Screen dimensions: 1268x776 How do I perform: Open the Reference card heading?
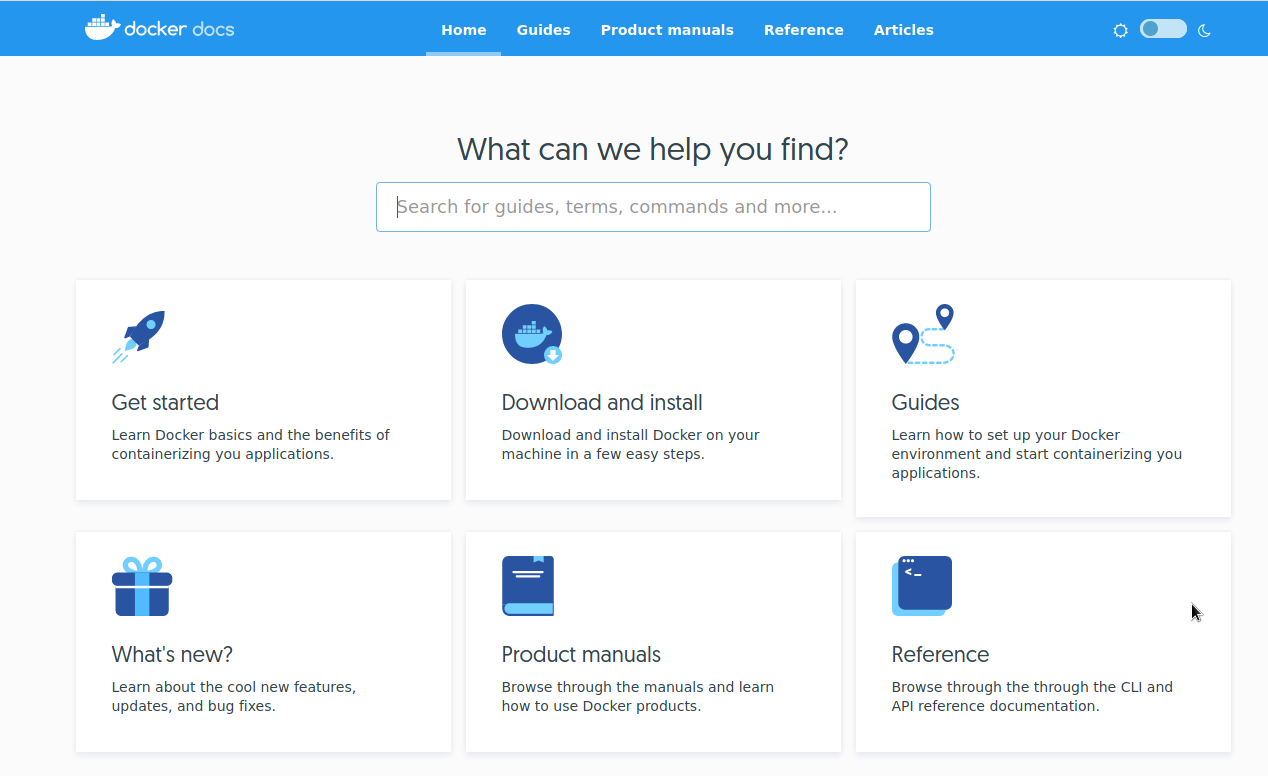pyautogui.click(x=940, y=655)
